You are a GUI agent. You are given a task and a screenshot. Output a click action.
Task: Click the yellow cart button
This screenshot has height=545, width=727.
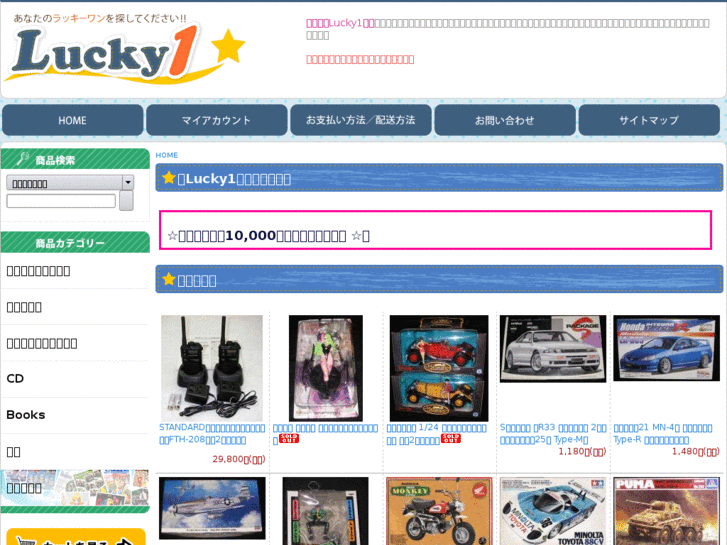tap(76, 537)
